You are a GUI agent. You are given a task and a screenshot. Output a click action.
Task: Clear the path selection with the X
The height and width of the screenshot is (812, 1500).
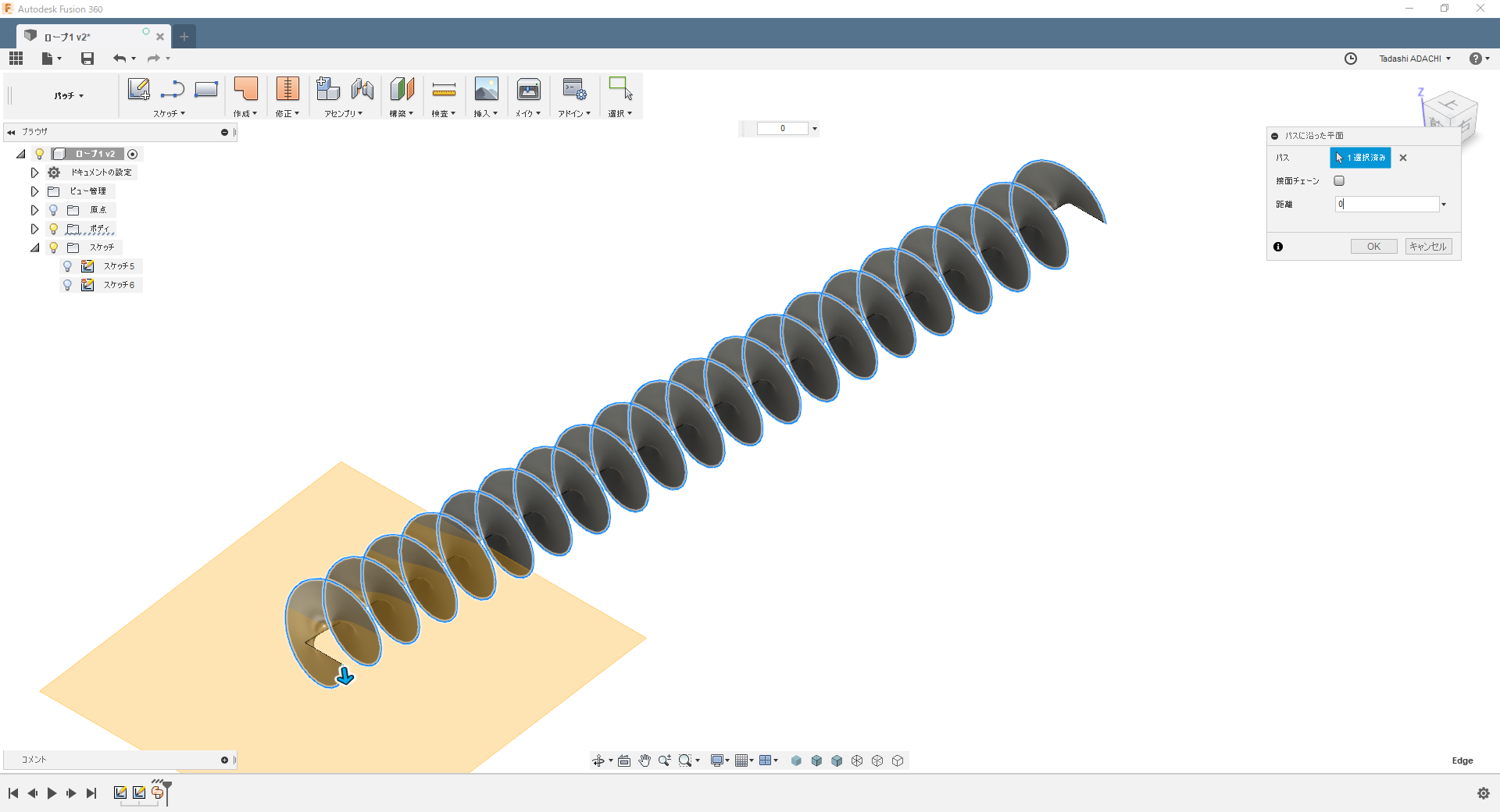[x=1403, y=158]
